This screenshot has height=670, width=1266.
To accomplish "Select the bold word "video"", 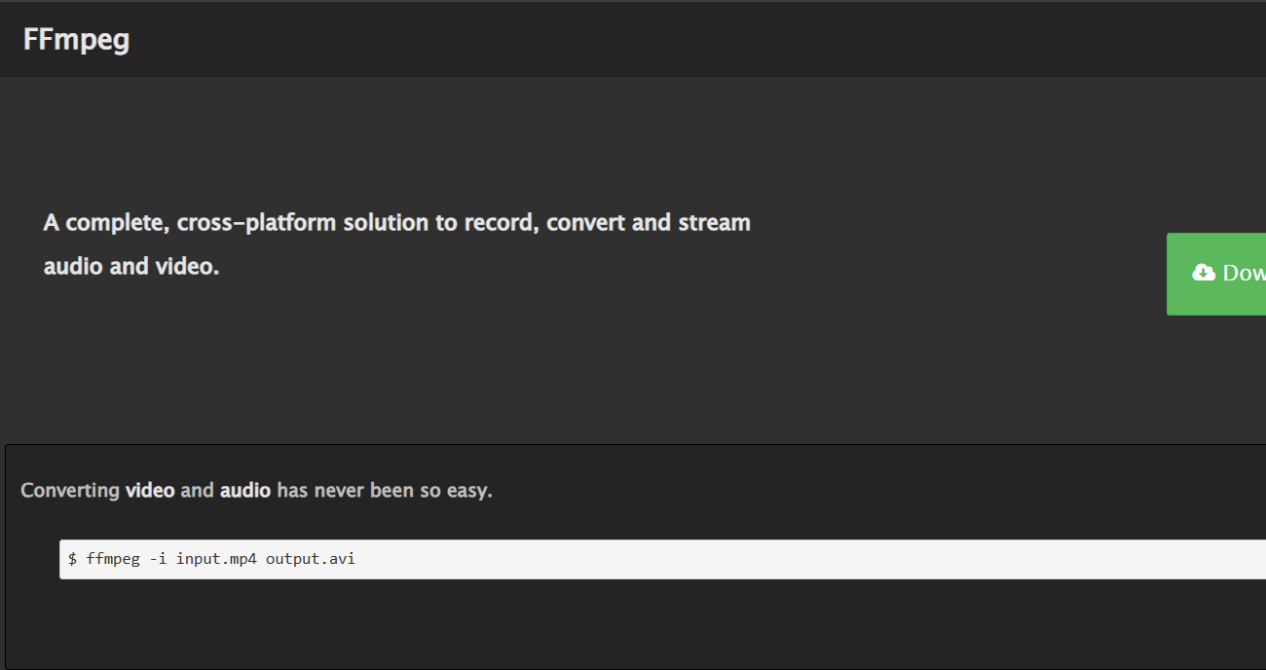I will (150, 491).
